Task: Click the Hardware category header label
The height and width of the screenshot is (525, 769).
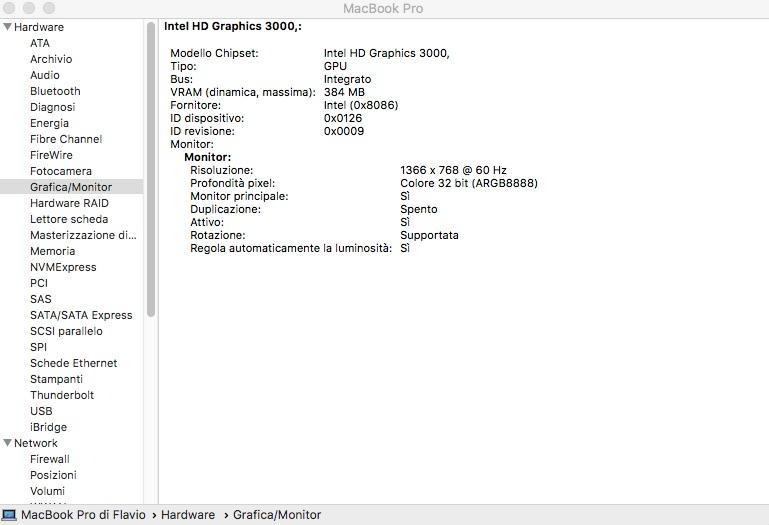Action: coord(39,27)
